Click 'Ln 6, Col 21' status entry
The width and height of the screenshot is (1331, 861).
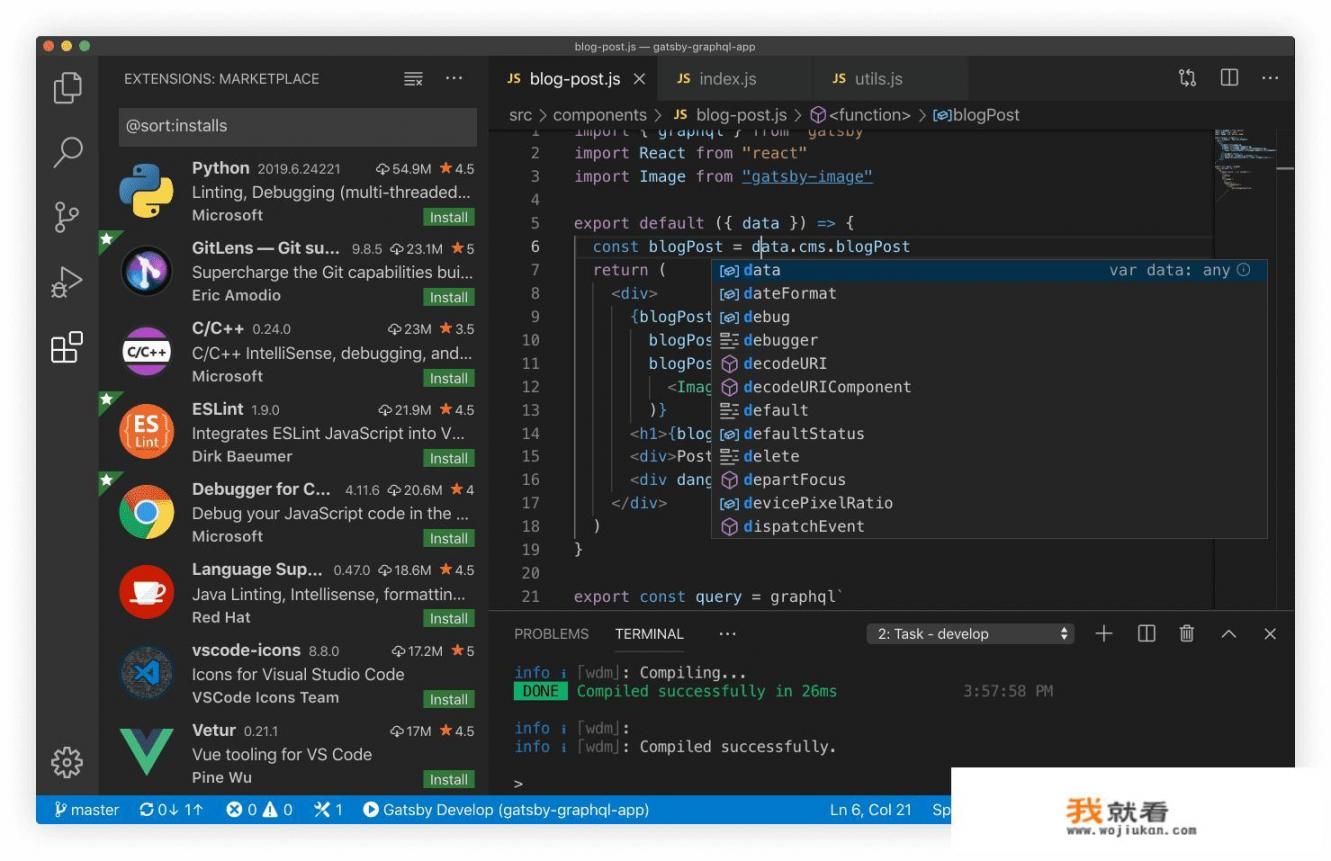[870, 810]
